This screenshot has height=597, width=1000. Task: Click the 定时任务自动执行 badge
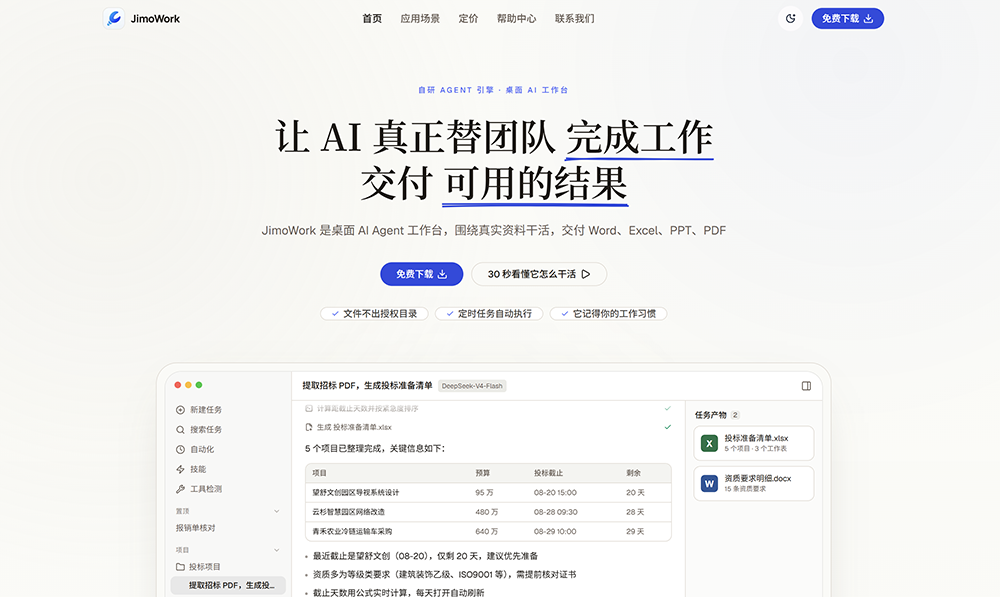(489, 313)
